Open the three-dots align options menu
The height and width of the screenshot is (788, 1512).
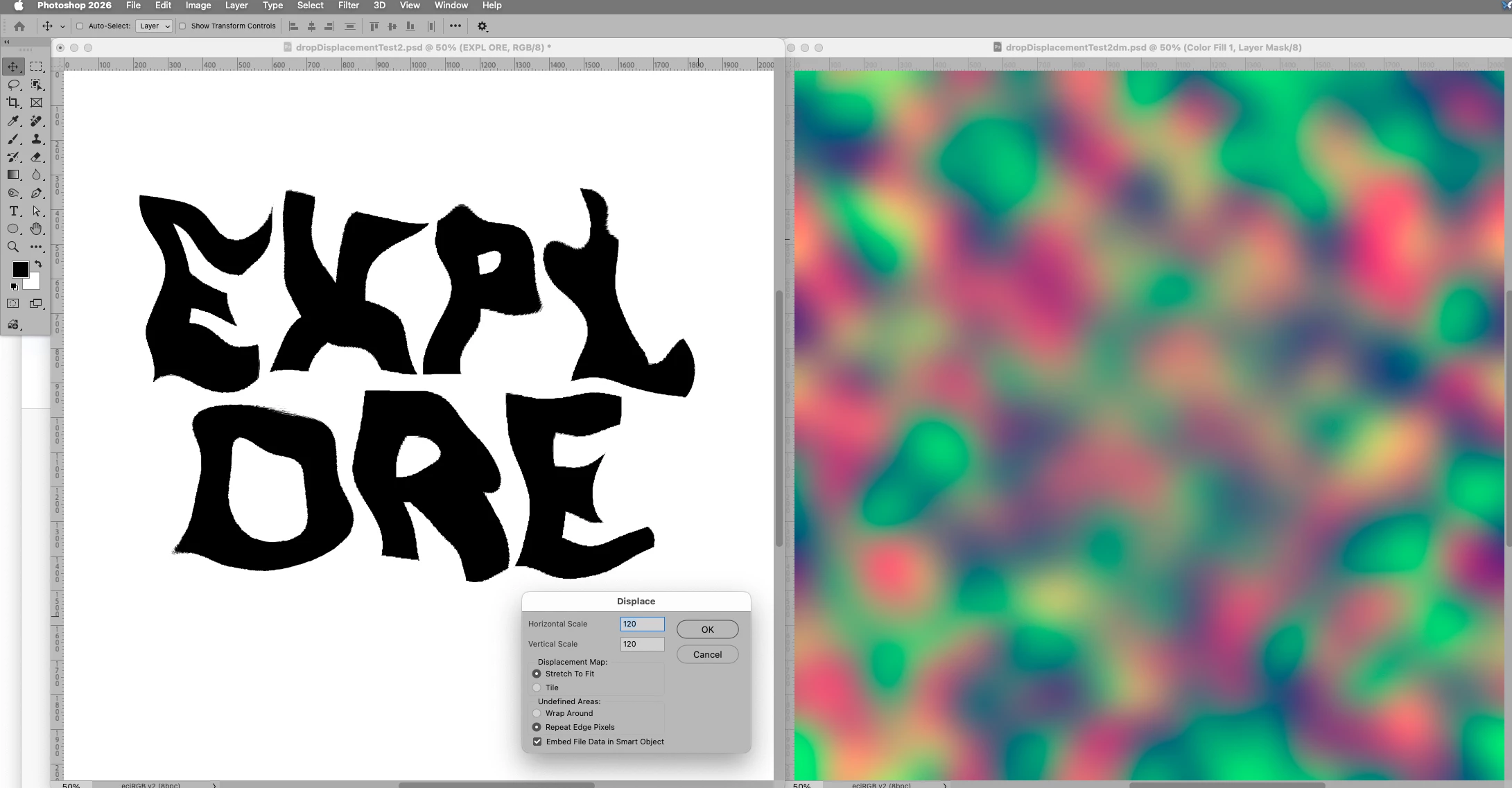[x=455, y=26]
